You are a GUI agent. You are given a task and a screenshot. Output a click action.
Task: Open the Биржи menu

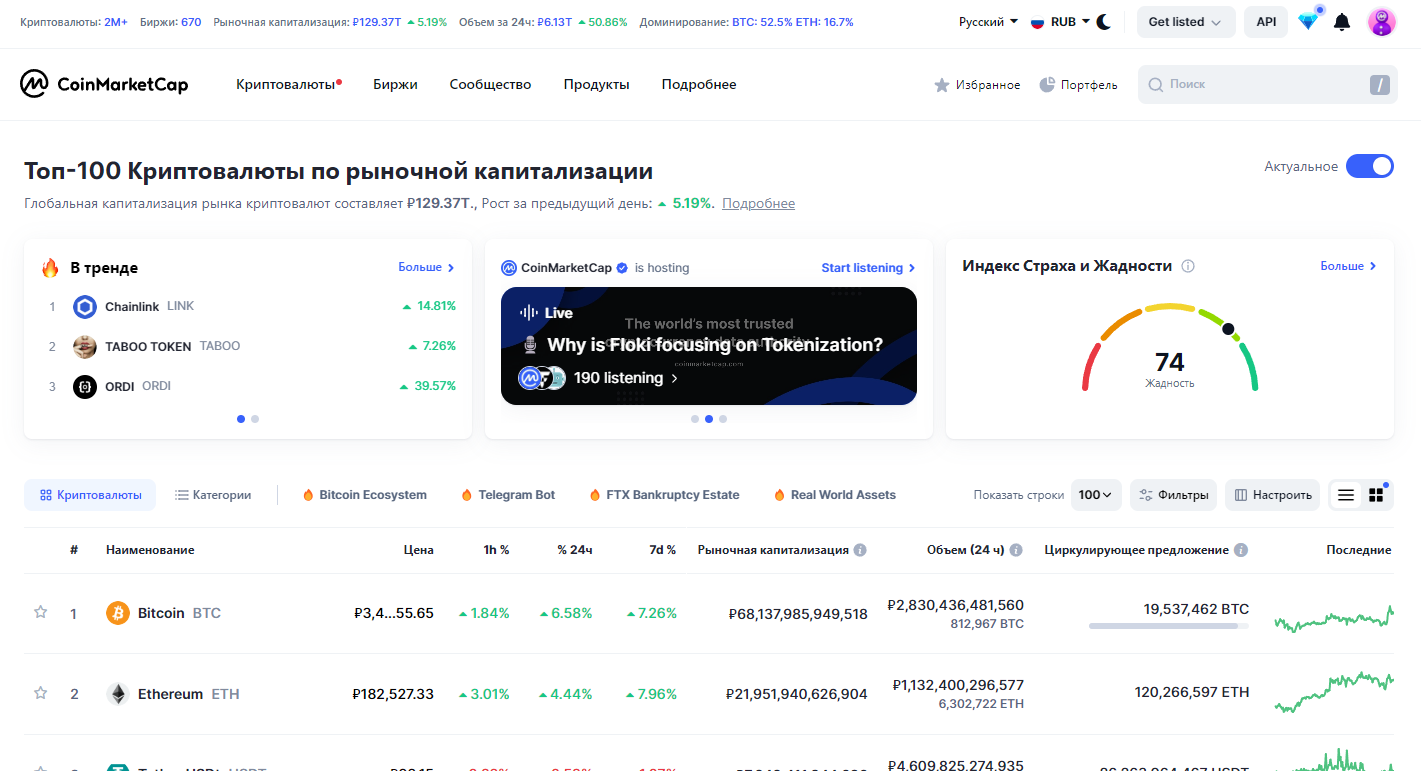pyautogui.click(x=395, y=84)
